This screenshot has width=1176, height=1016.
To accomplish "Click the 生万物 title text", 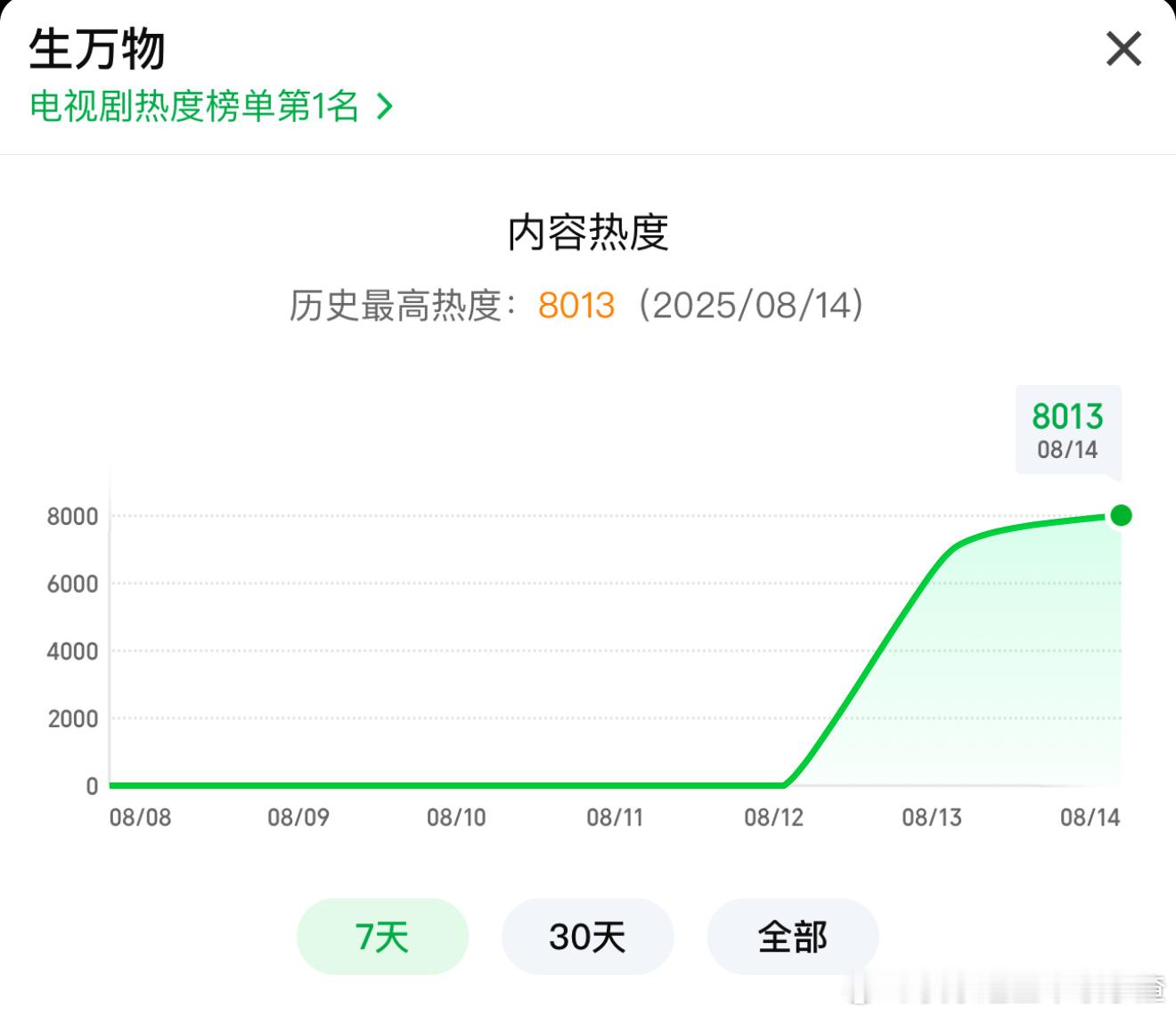I will pyautogui.click(x=97, y=49).
